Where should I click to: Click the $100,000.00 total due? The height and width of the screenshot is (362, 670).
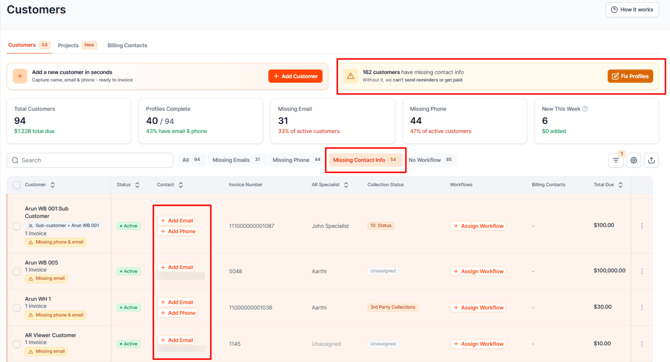tap(609, 271)
